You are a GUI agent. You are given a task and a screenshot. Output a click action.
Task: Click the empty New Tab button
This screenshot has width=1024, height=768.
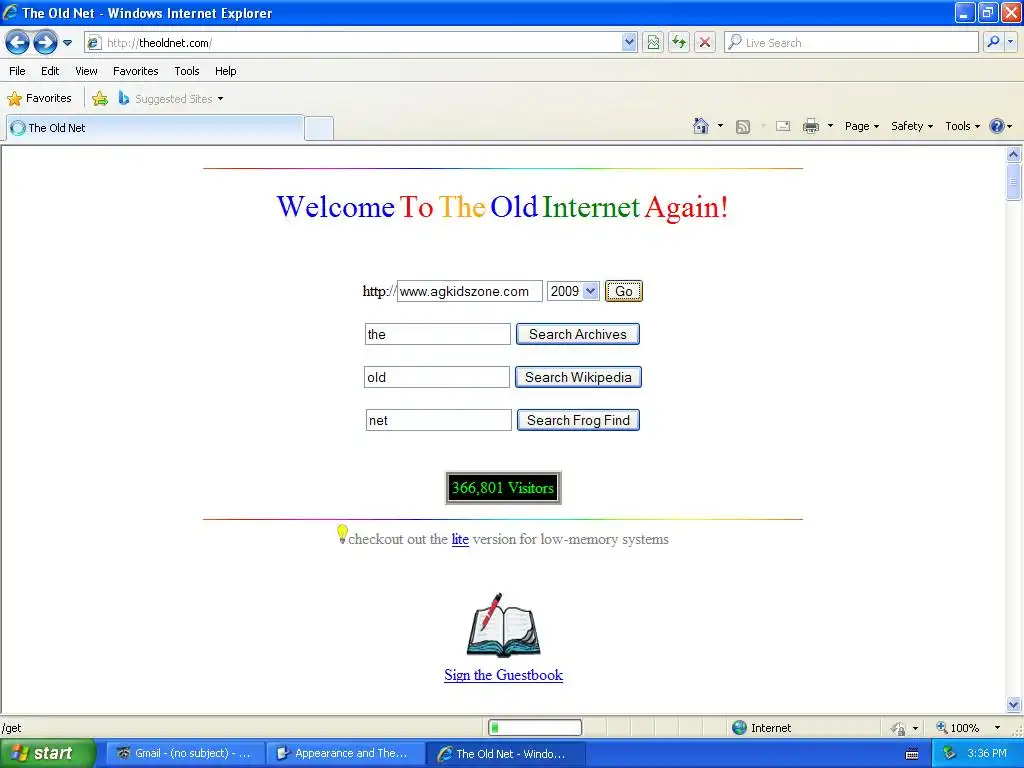click(319, 129)
